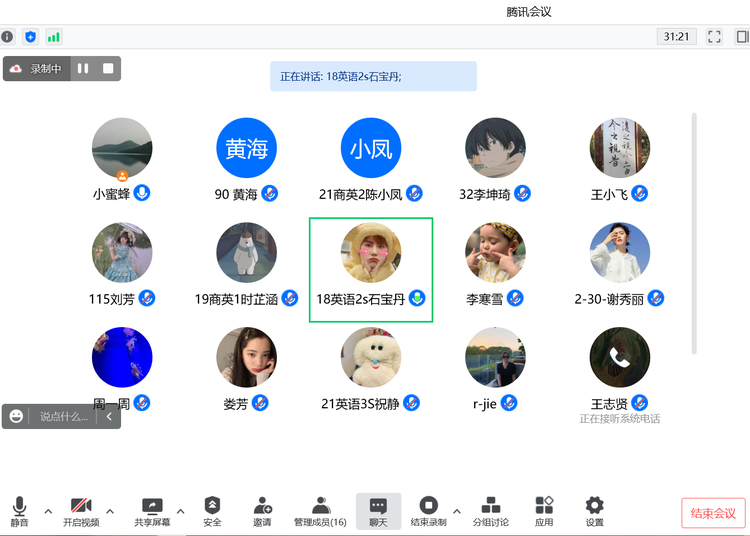Click the 31:21 meeting timer

pyautogui.click(x=676, y=37)
